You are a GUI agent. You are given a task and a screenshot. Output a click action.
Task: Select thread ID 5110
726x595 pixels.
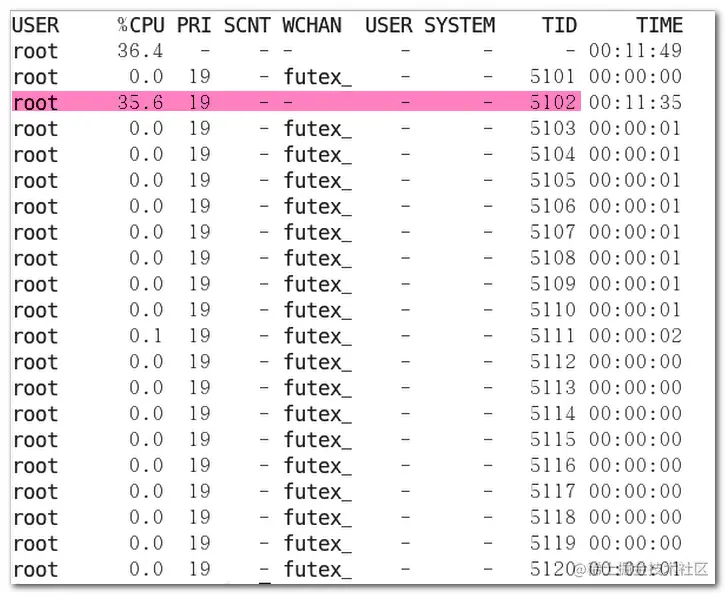click(553, 310)
